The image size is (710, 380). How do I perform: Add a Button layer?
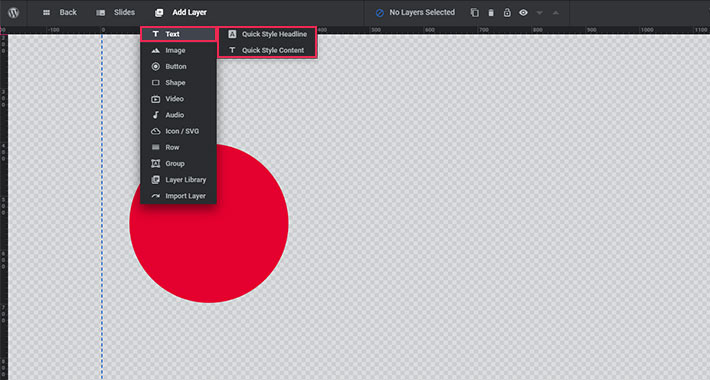(x=178, y=67)
